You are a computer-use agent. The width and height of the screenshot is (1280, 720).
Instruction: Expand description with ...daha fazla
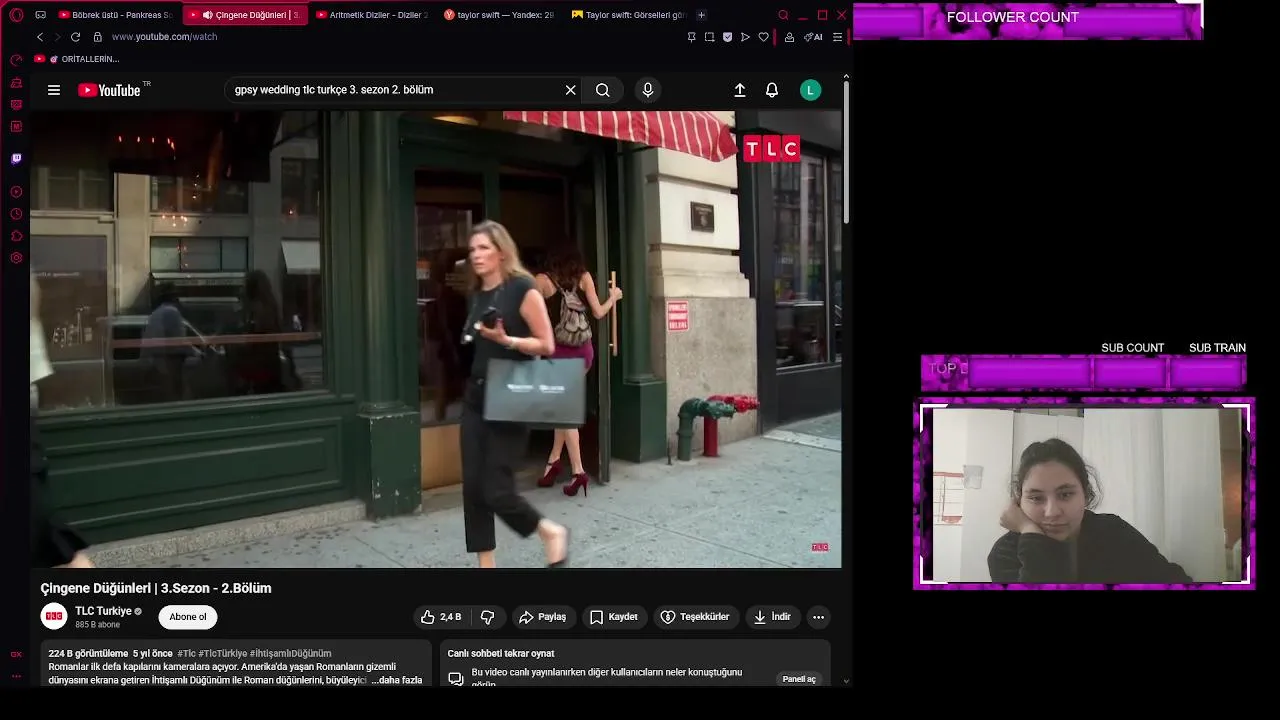pyautogui.click(x=397, y=680)
